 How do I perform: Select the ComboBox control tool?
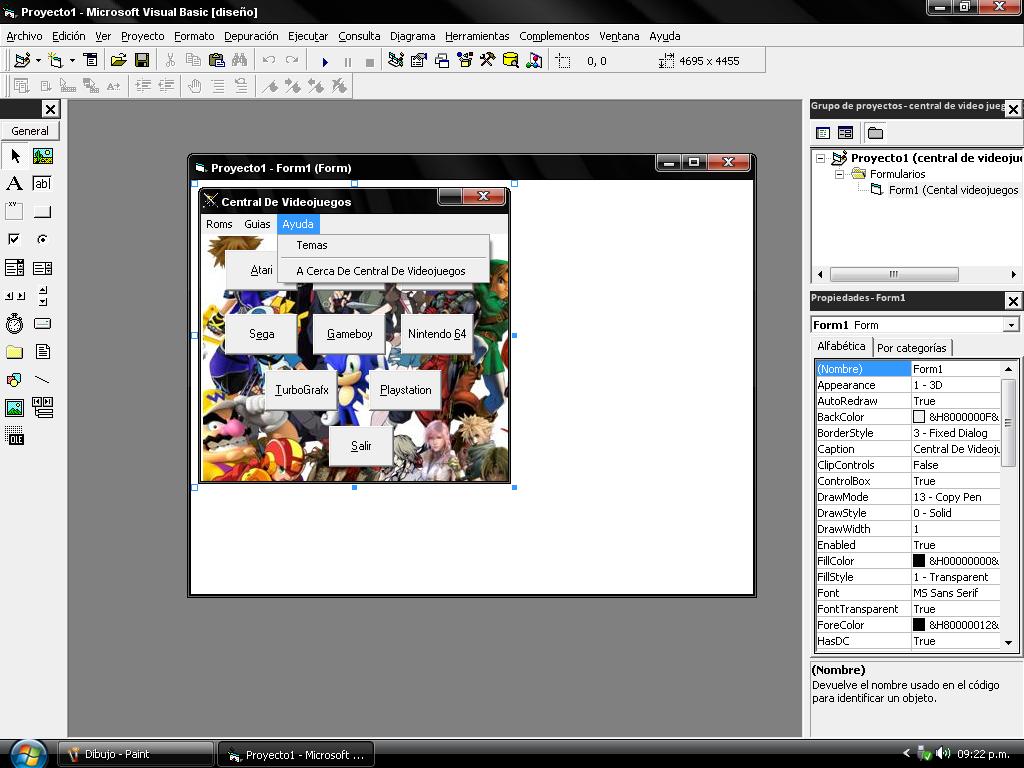click(14, 268)
